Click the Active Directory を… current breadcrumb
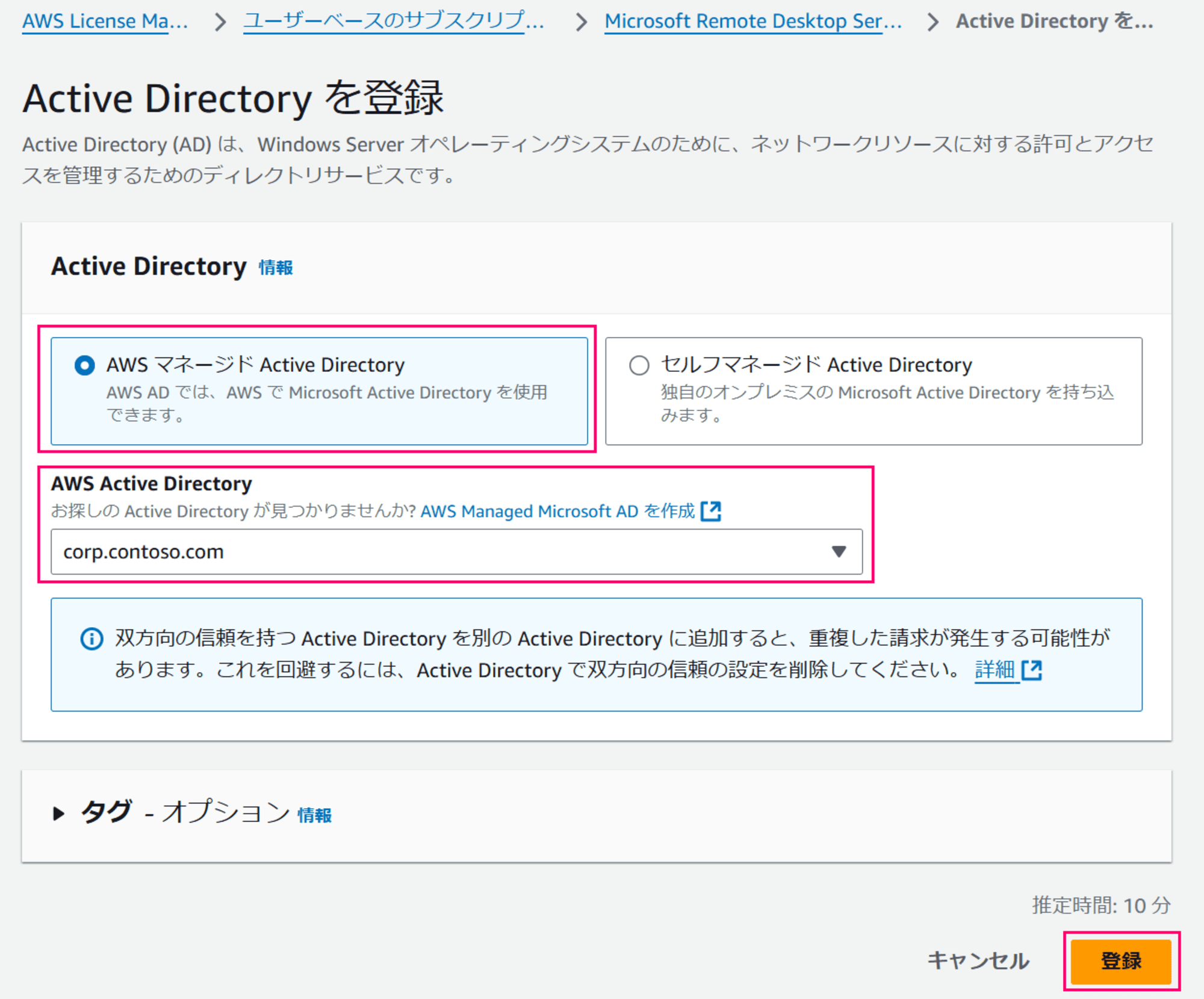The image size is (1204, 999). [1055, 21]
